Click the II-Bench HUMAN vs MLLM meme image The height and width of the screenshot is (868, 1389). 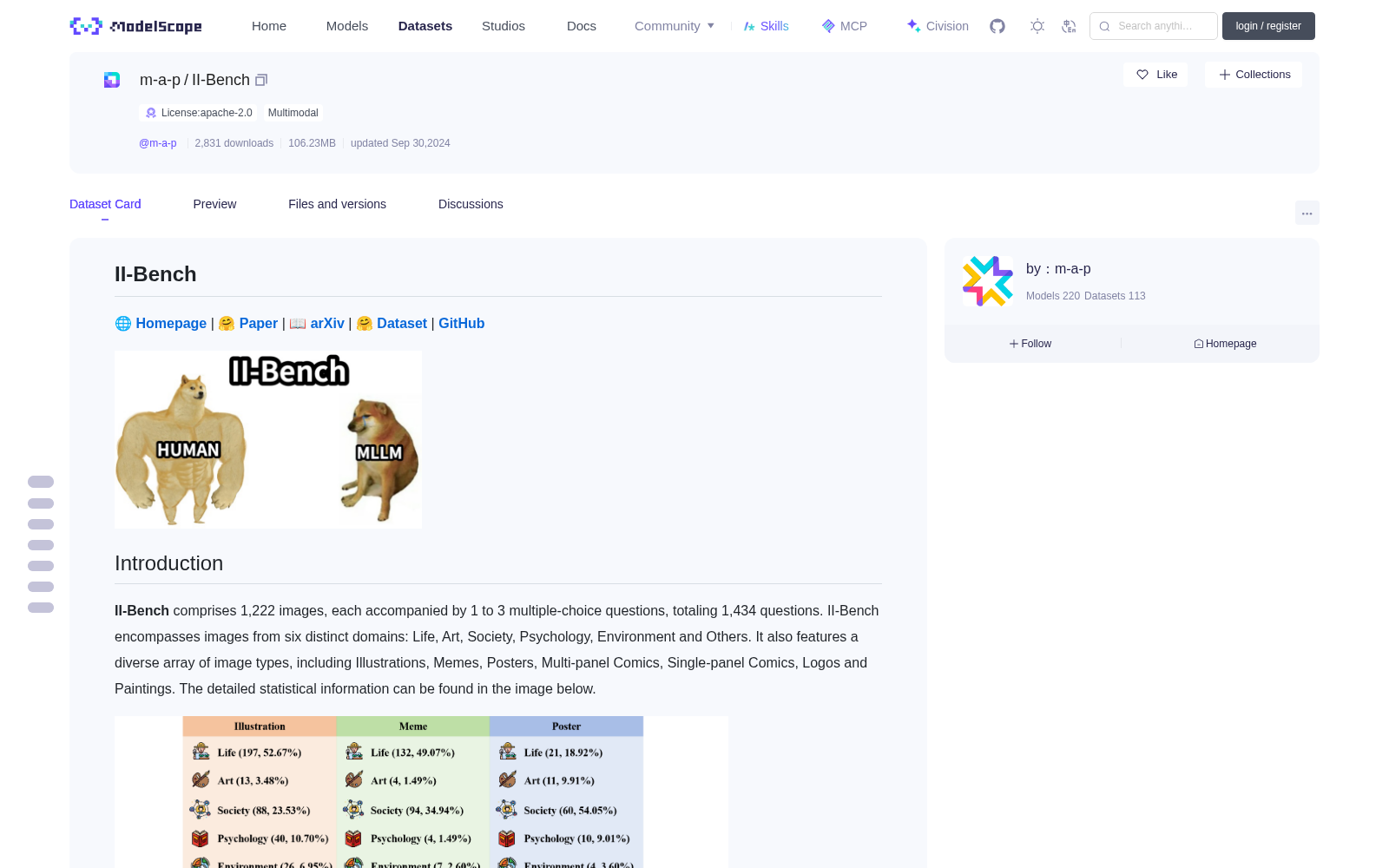(268, 439)
